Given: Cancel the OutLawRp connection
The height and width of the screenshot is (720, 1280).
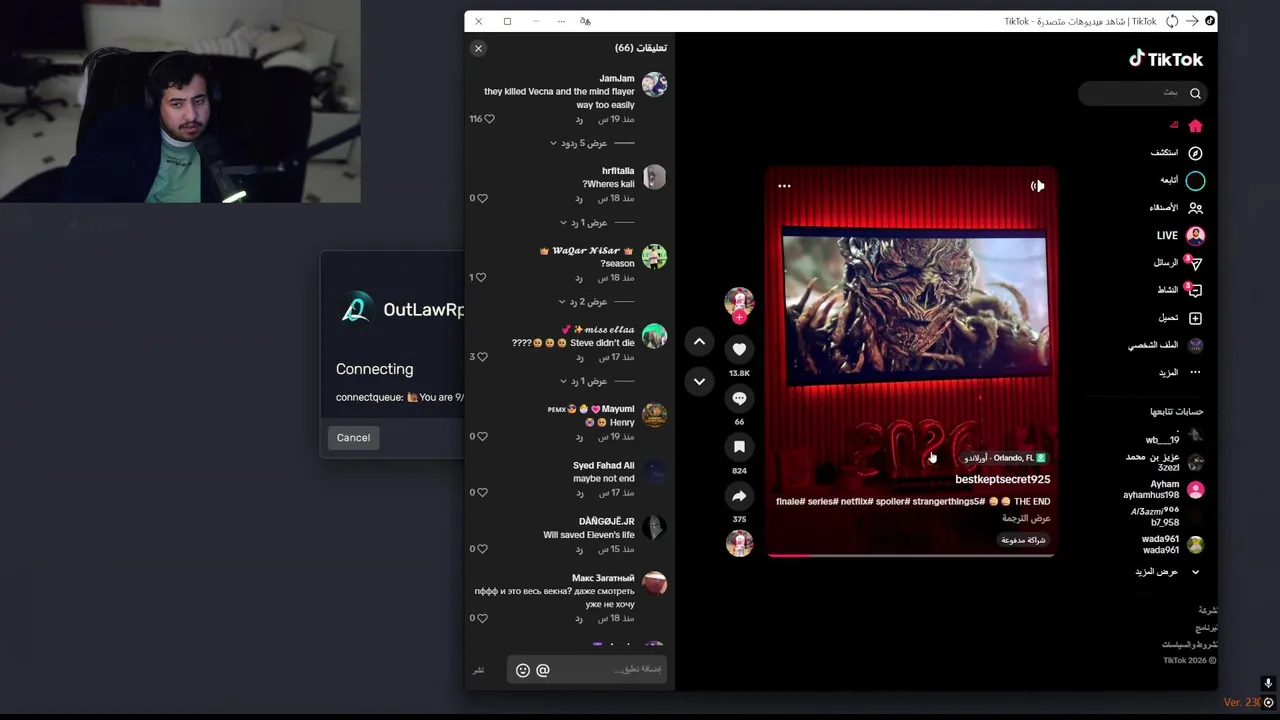Looking at the screenshot, I should [353, 437].
